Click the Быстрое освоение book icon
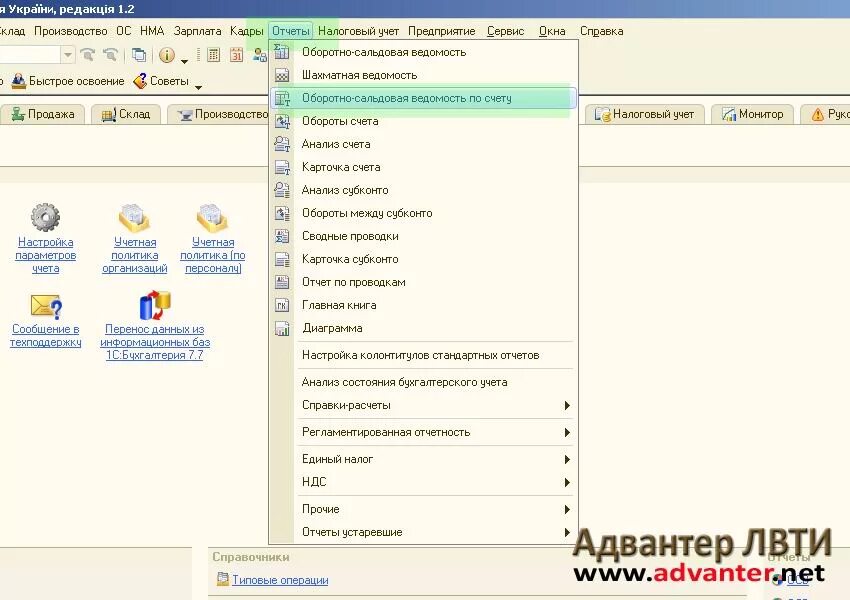 coord(18,80)
